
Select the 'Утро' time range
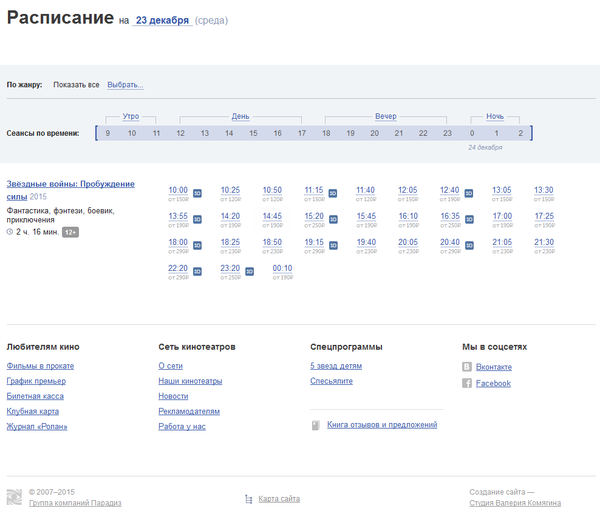(131, 117)
